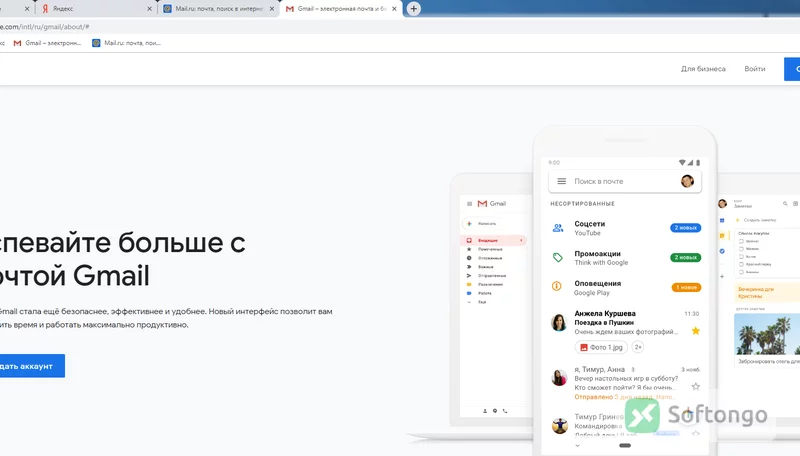Viewport: 800px width, 456px height.
Task: Click the address bar URL
Action: pyautogui.click(x=45, y=27)
